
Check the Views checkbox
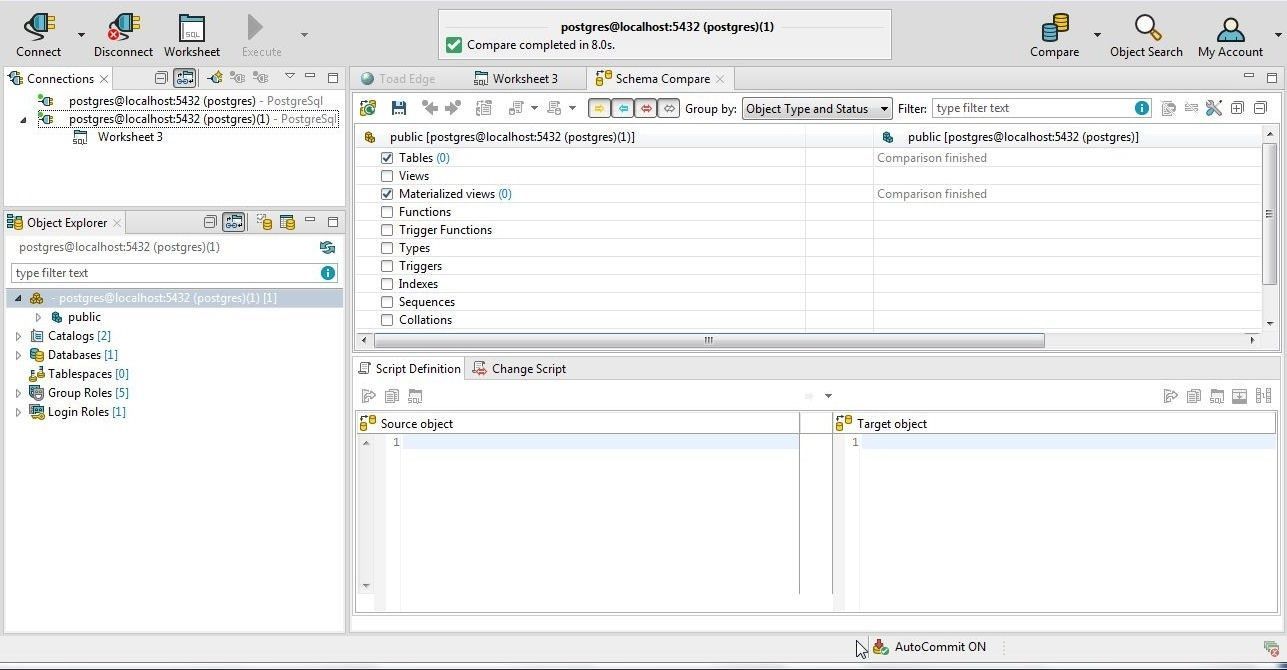click(x=387, y=176)
